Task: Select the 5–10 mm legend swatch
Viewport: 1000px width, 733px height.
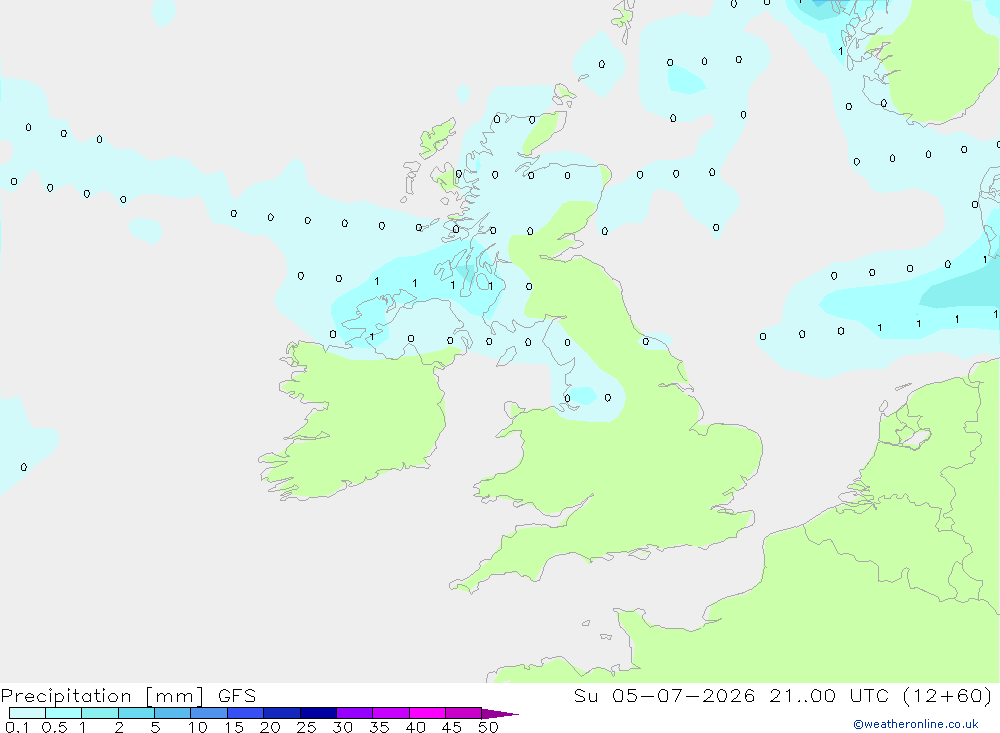Action: 173,713
